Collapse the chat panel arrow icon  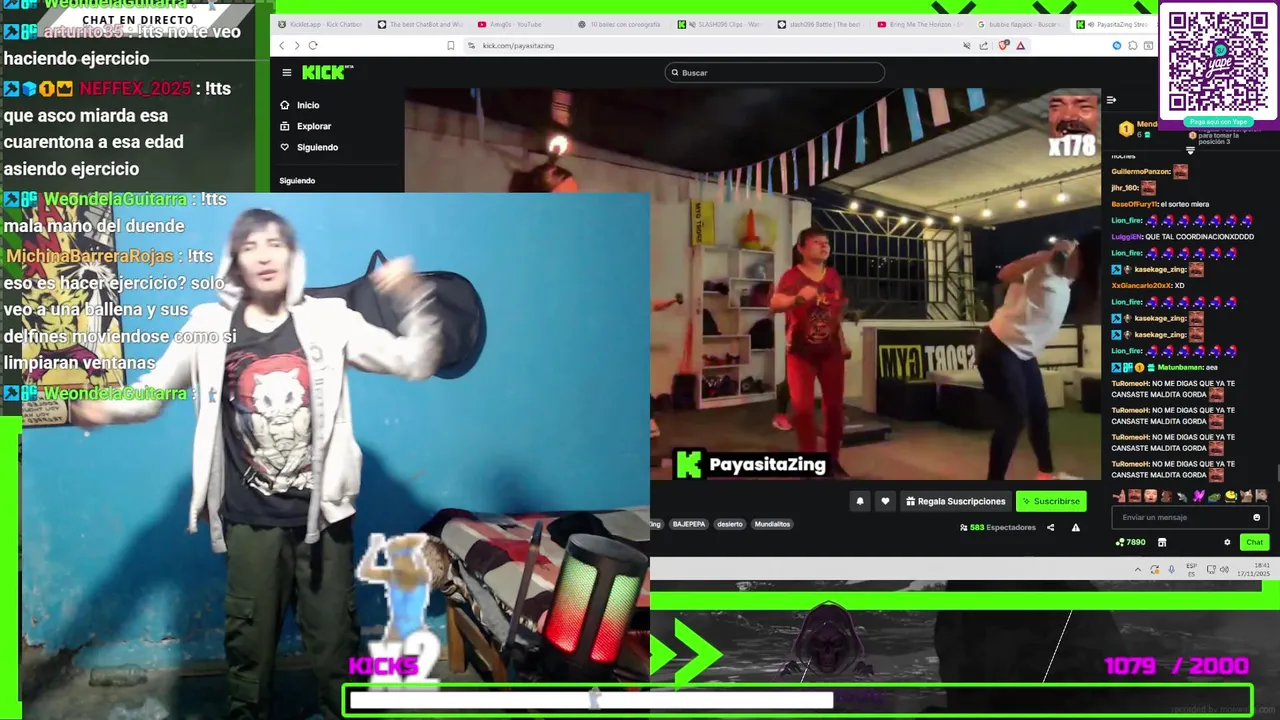pos(1111,100)
